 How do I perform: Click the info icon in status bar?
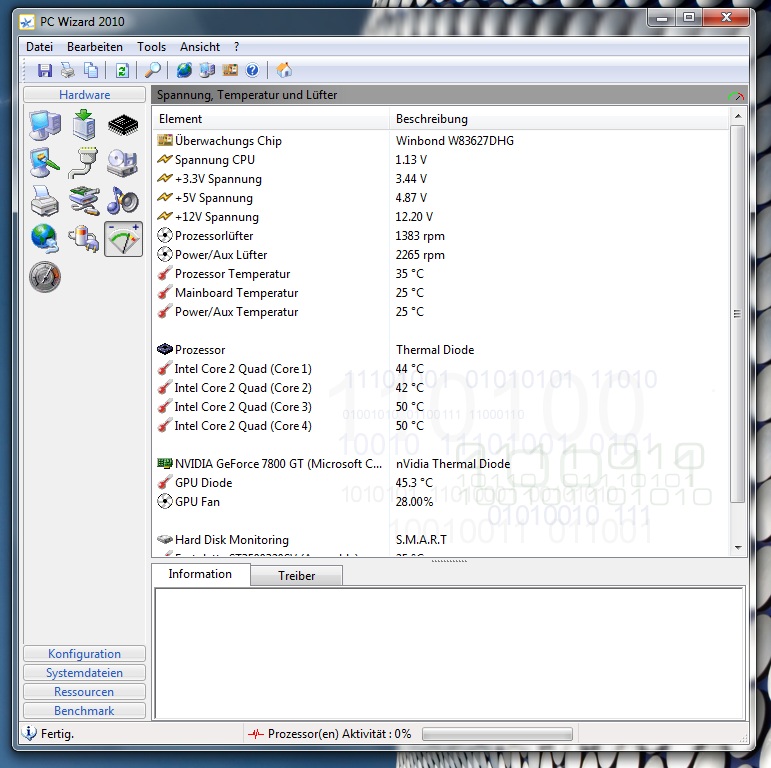coord(29,733)
